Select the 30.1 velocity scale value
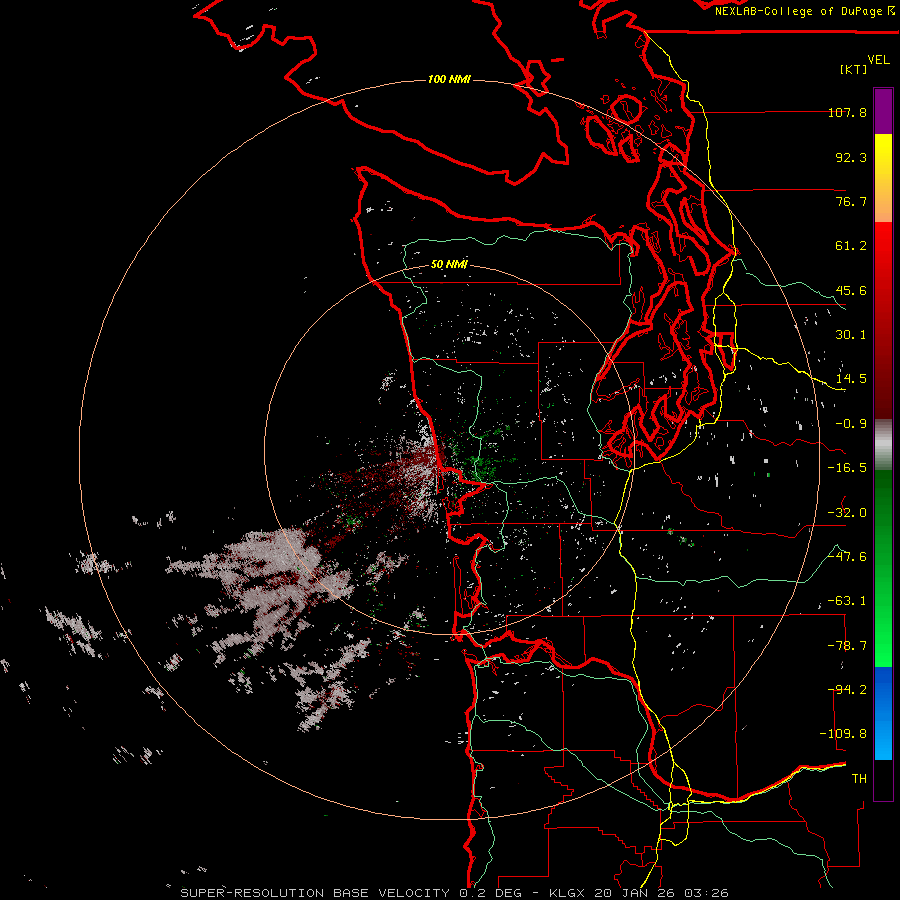This screenshot has width=900, height=900. (851, 335)
